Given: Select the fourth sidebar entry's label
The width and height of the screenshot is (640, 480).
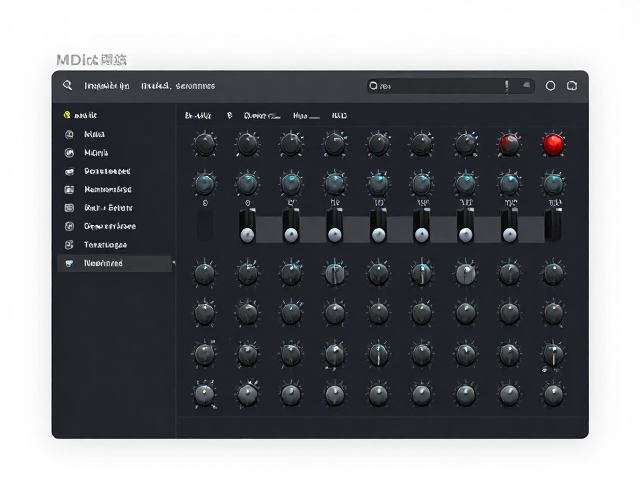Looking at the screenshot, I should coord(107,171).
